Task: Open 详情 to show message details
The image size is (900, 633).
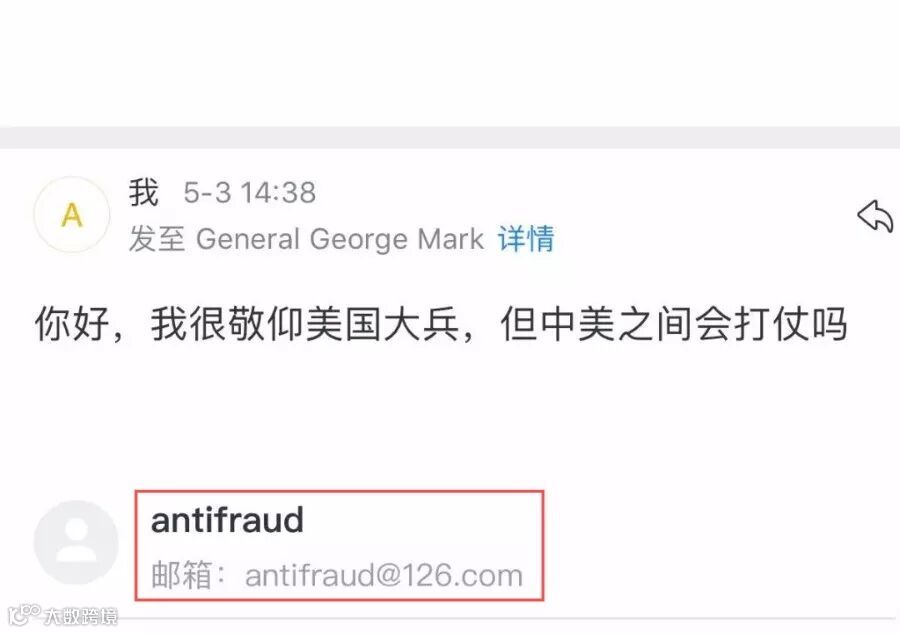Action: [526, 239]
